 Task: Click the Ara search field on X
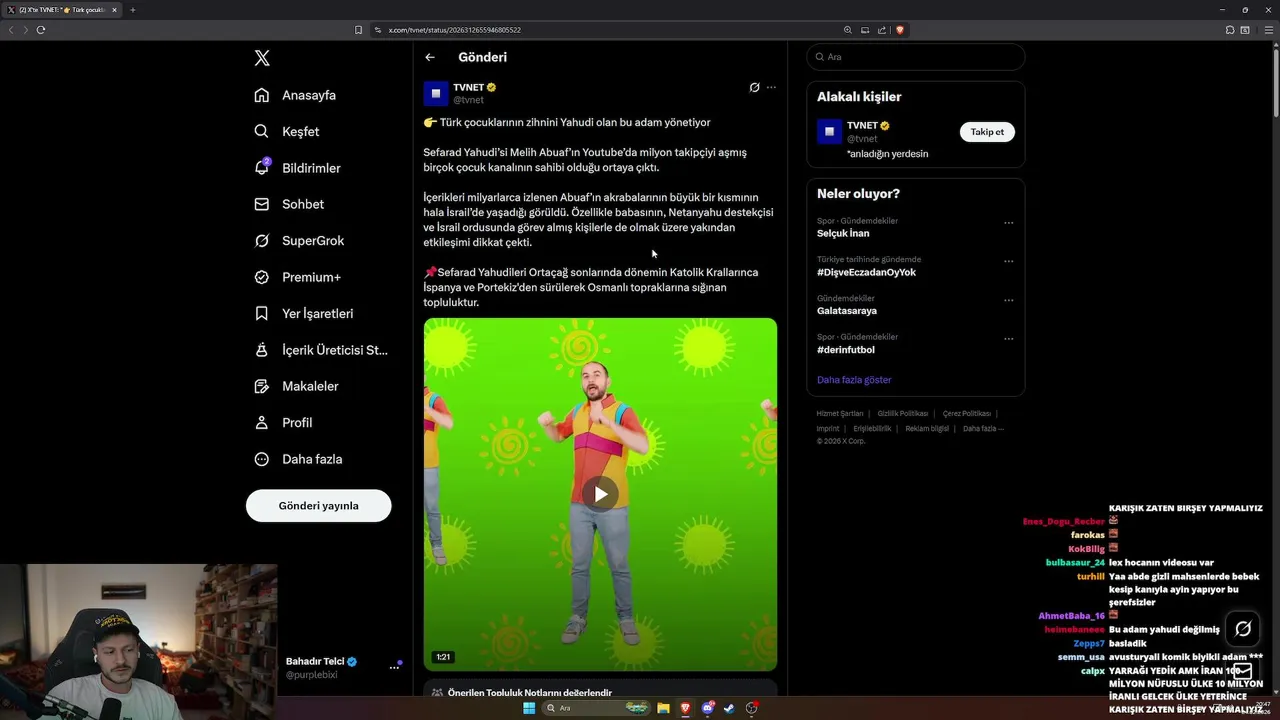coord(915,57)
